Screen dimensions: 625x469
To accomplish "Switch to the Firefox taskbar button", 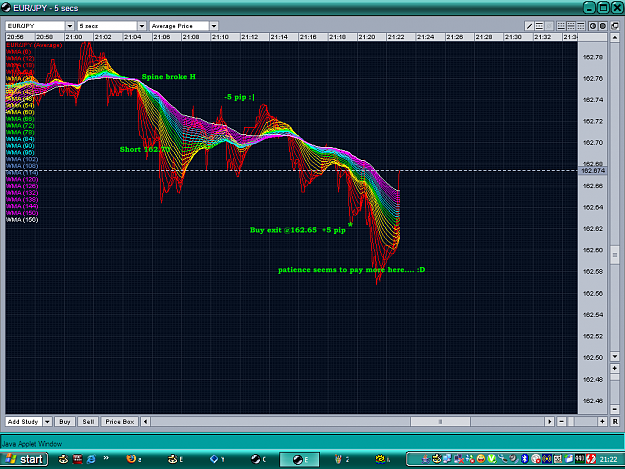I will (134, 459).
